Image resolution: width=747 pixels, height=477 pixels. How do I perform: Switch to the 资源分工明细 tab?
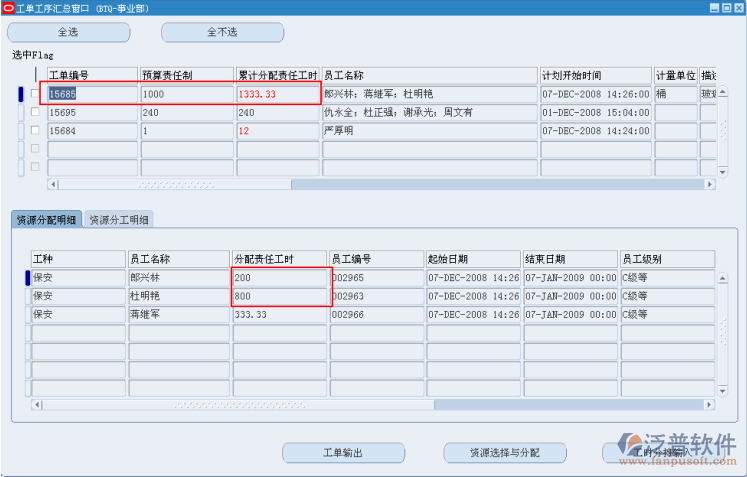119,220
